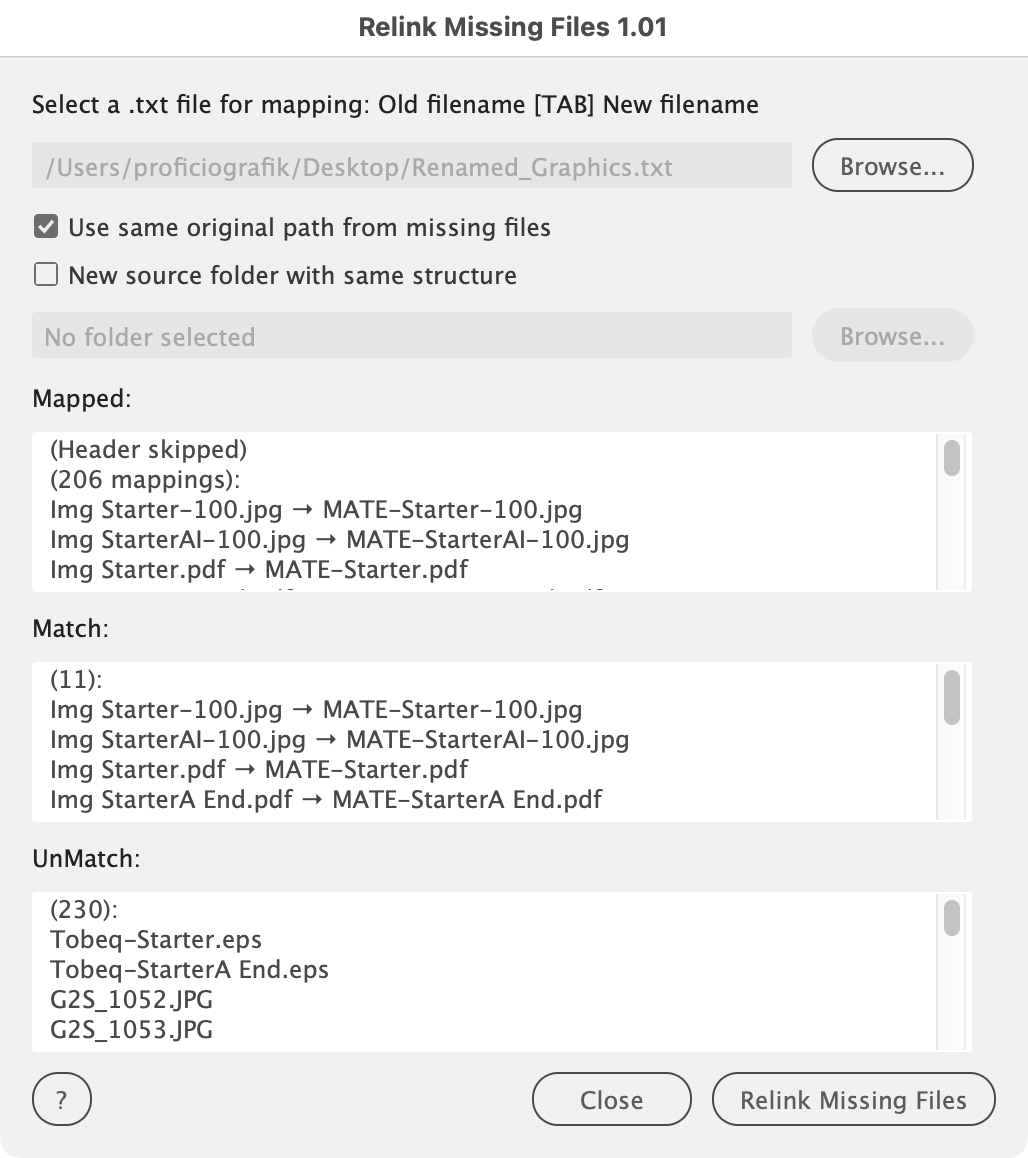Close the Relink Missing Files dialog

(x=611, y=1100)
